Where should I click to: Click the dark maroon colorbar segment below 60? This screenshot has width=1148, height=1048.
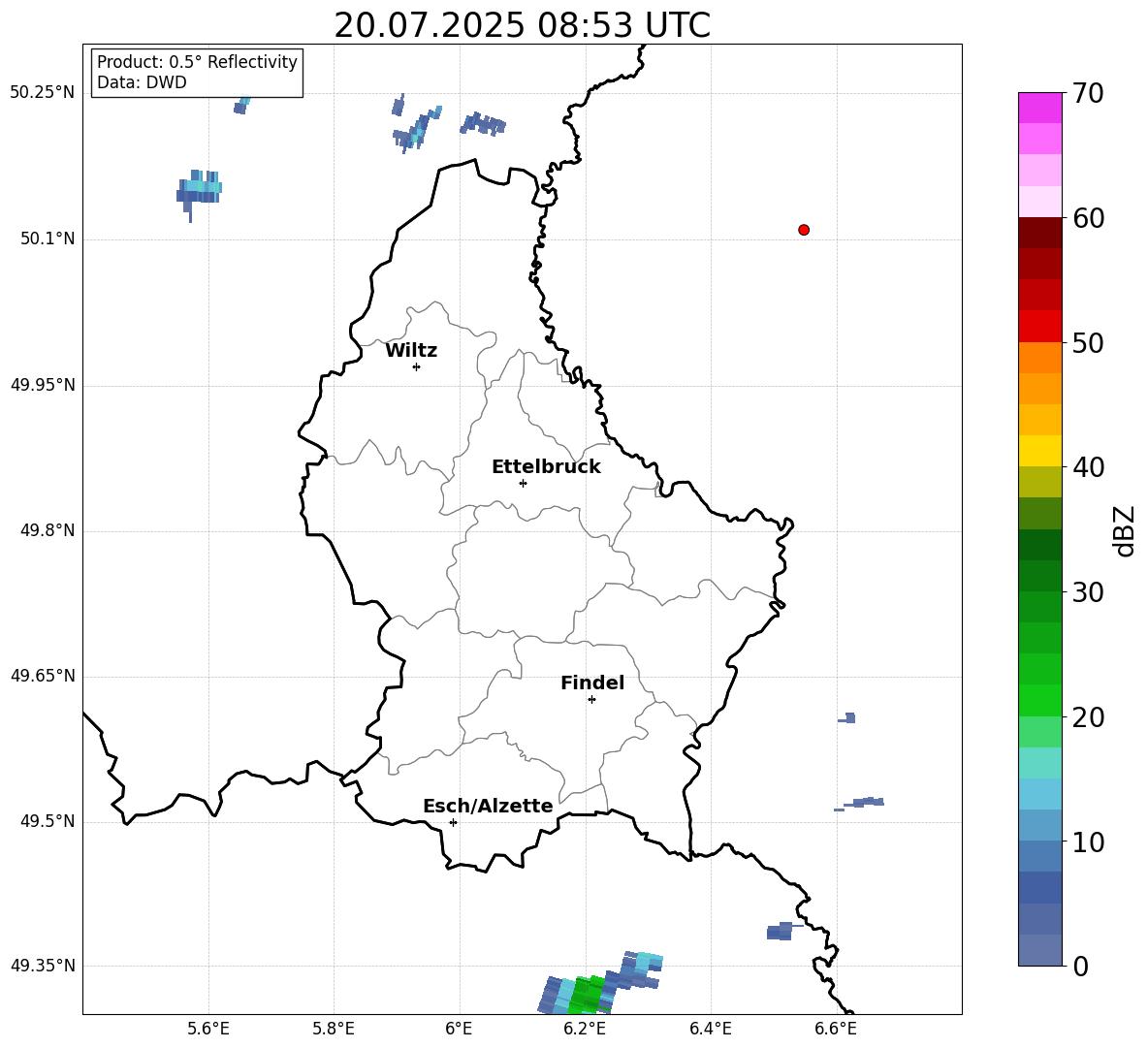(1040, 233)
